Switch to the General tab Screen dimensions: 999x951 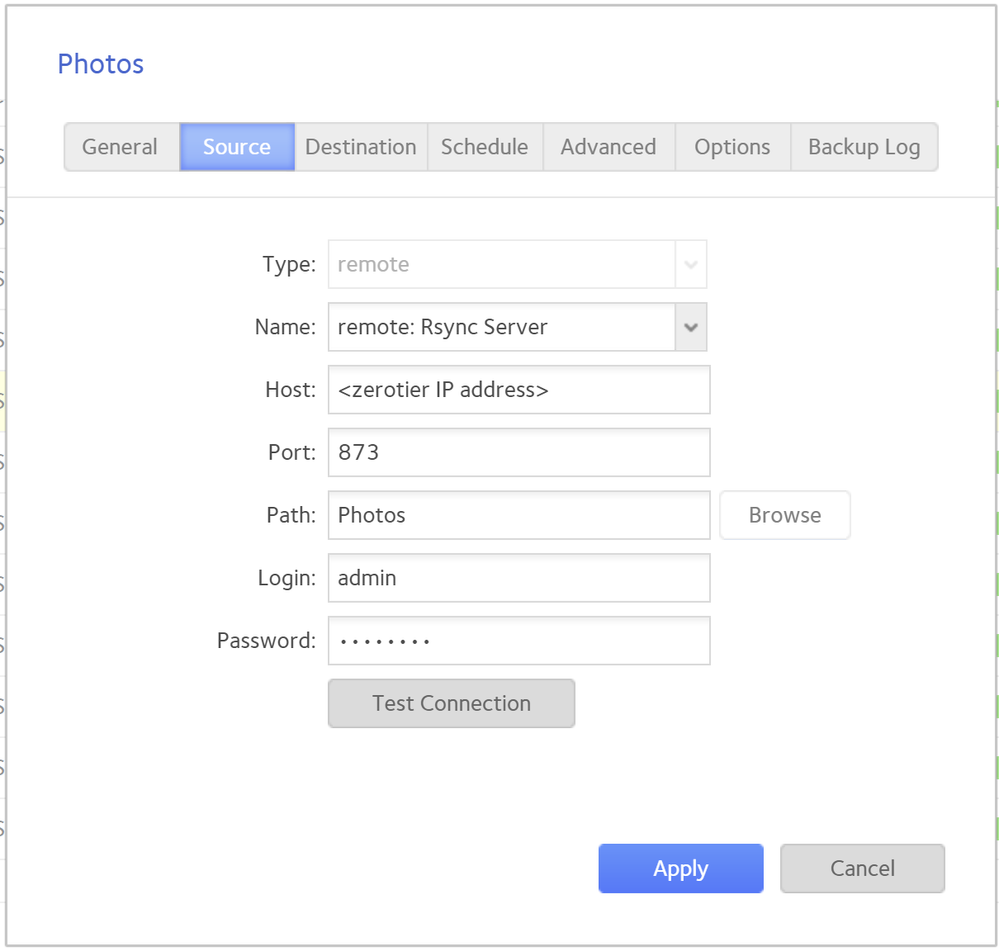(x=120, y=147)
